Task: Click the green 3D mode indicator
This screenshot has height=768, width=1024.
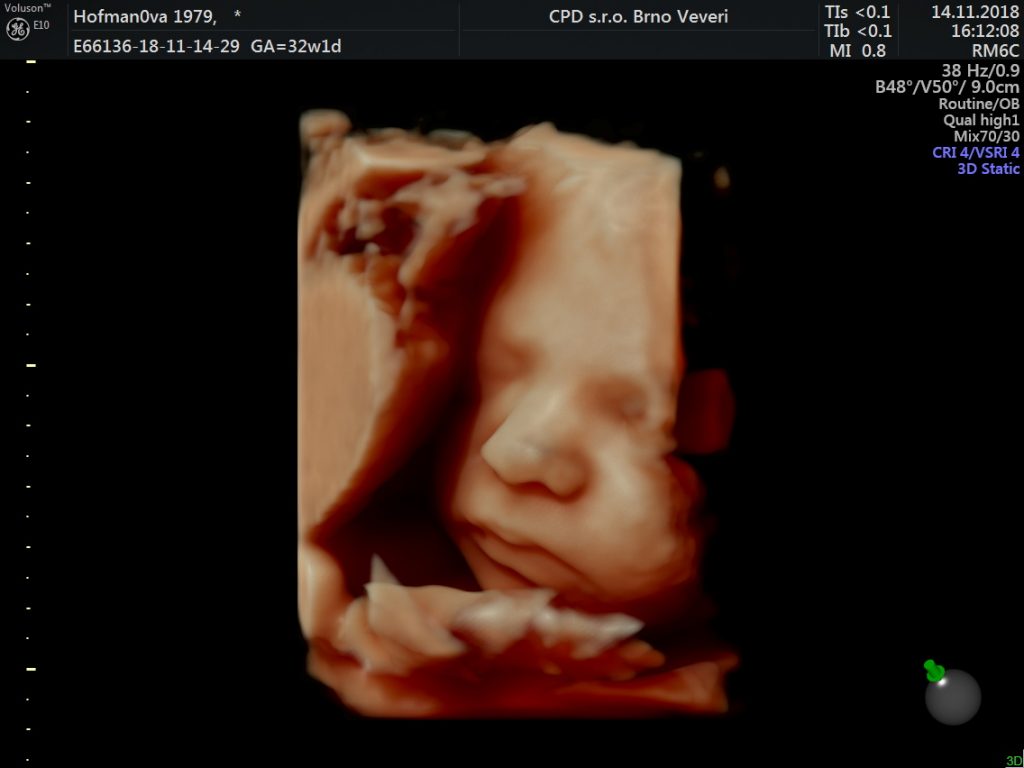Action: (1015, 761)
